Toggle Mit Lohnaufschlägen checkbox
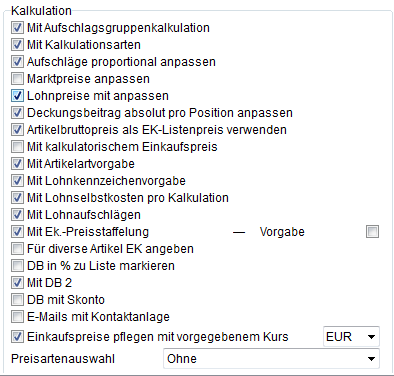 click(x=17, y=215)
